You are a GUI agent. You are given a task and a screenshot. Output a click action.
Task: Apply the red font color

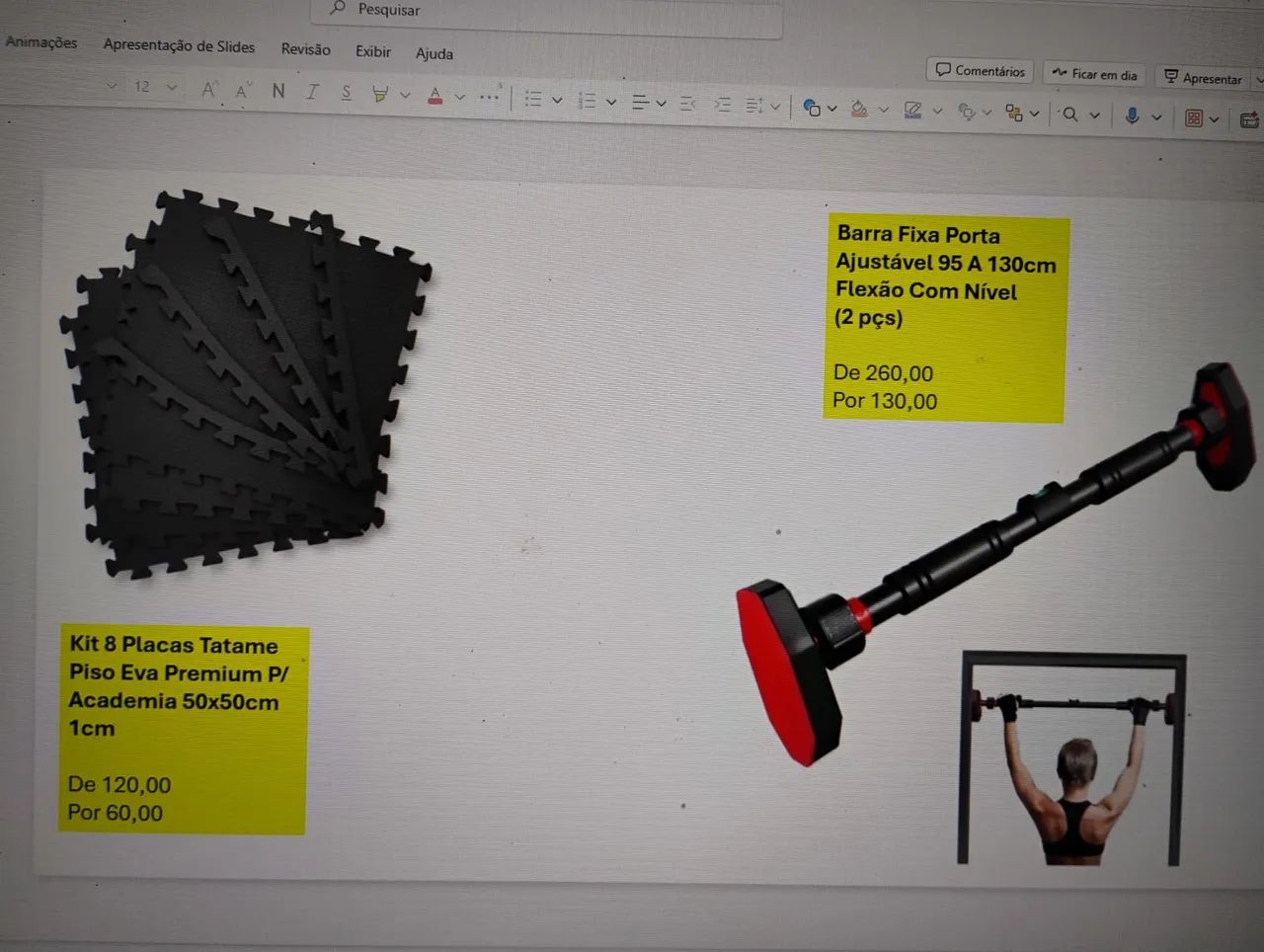435,96
